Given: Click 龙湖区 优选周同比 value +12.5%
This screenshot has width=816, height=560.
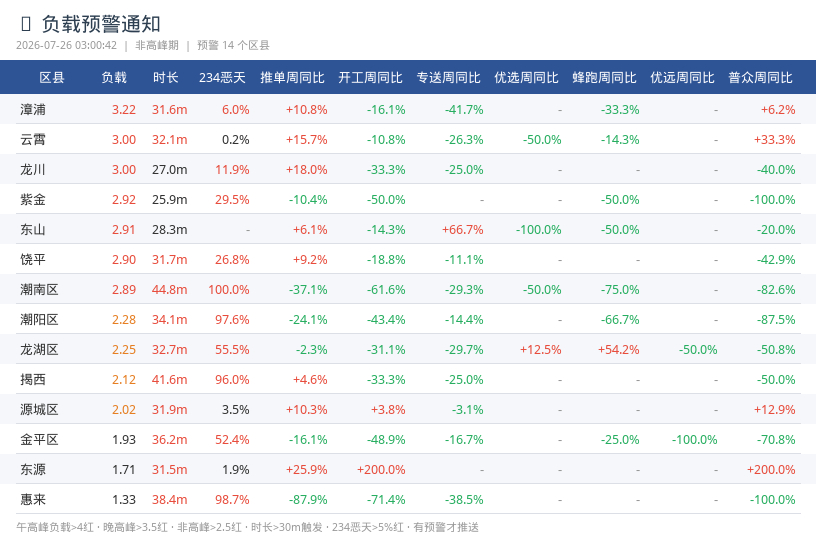Looking at the screenshot, I should pyautogui.click(x=541, y=350).
